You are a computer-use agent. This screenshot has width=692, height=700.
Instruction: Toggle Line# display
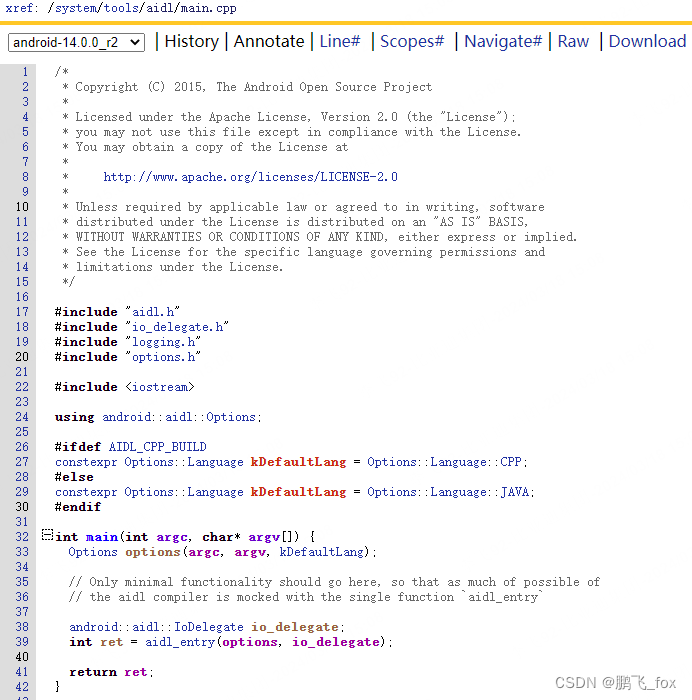click(x=340, y=42)
